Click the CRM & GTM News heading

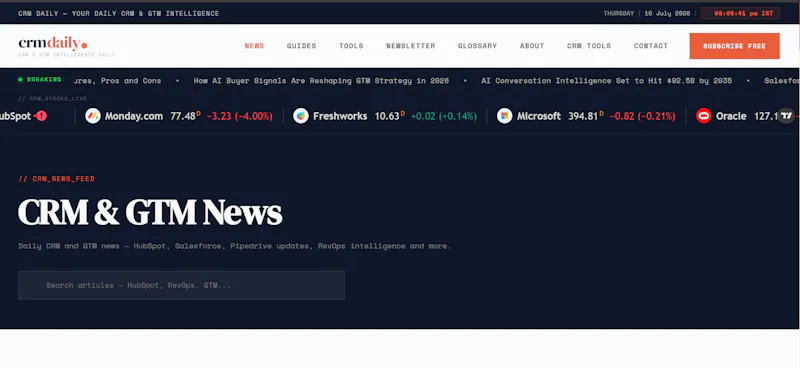click(x=150, y=212)
